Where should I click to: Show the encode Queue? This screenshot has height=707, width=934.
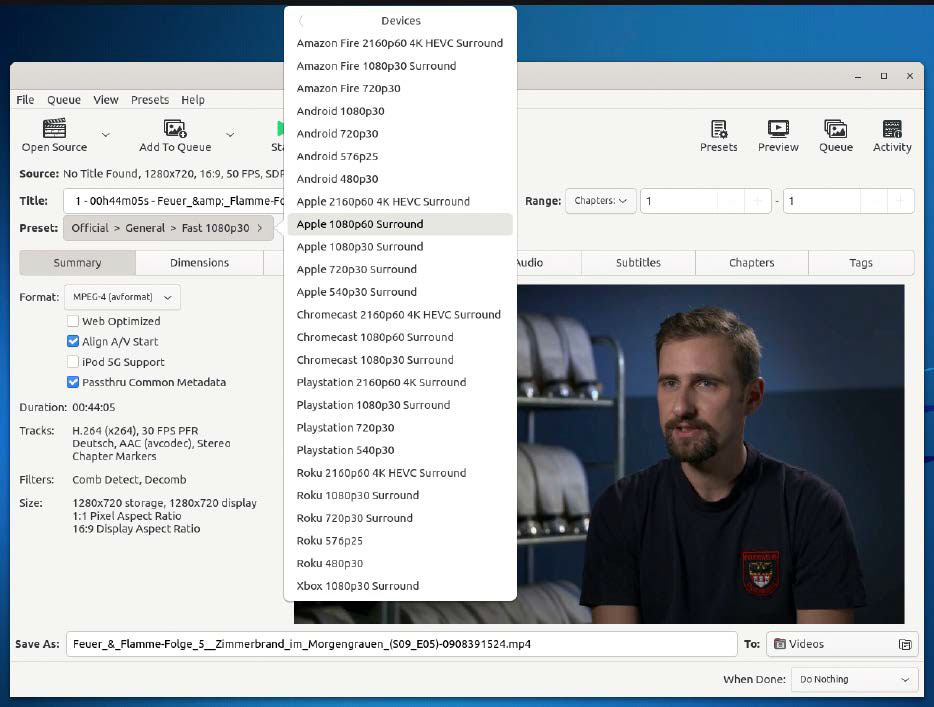click(x=836, y=135)
